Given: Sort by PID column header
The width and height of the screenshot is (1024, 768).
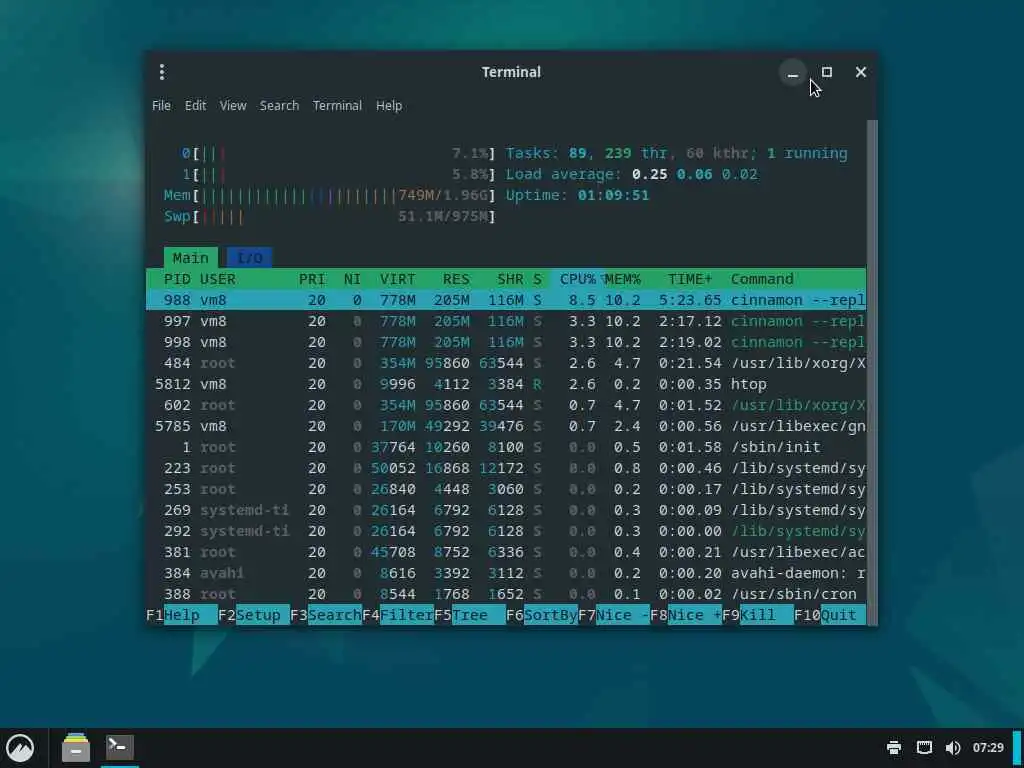Looking at the screenshot, I should pyautogui.click(x=177, y=279).
